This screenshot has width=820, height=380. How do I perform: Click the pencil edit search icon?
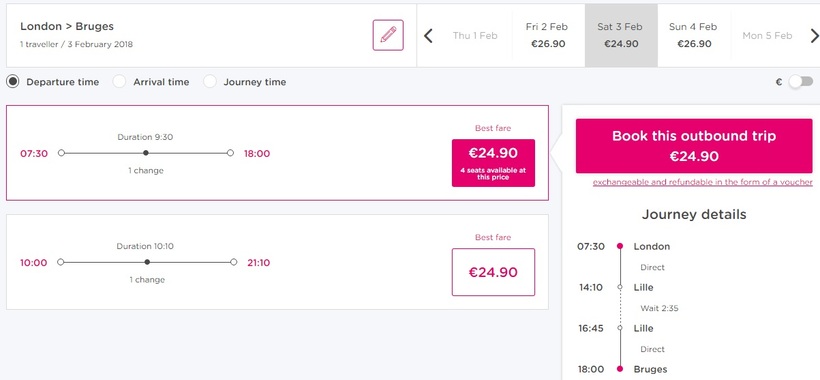(x=388, y=35)
